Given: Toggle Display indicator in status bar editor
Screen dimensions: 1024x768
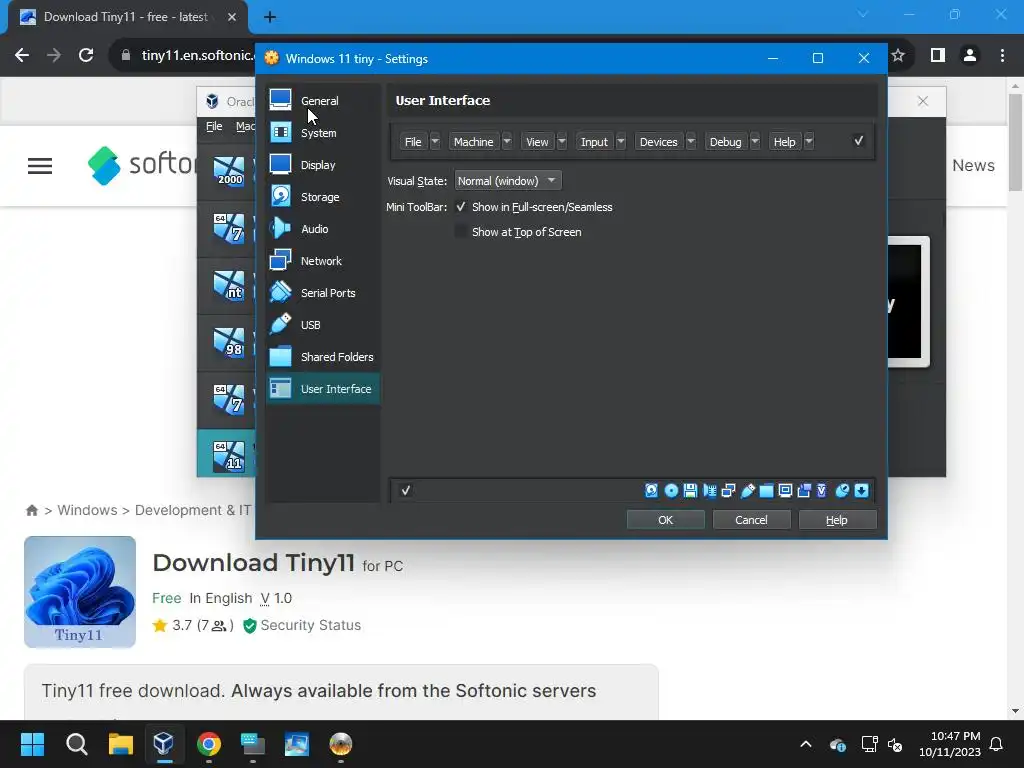Looking at the screenshot, I should 786,490.
